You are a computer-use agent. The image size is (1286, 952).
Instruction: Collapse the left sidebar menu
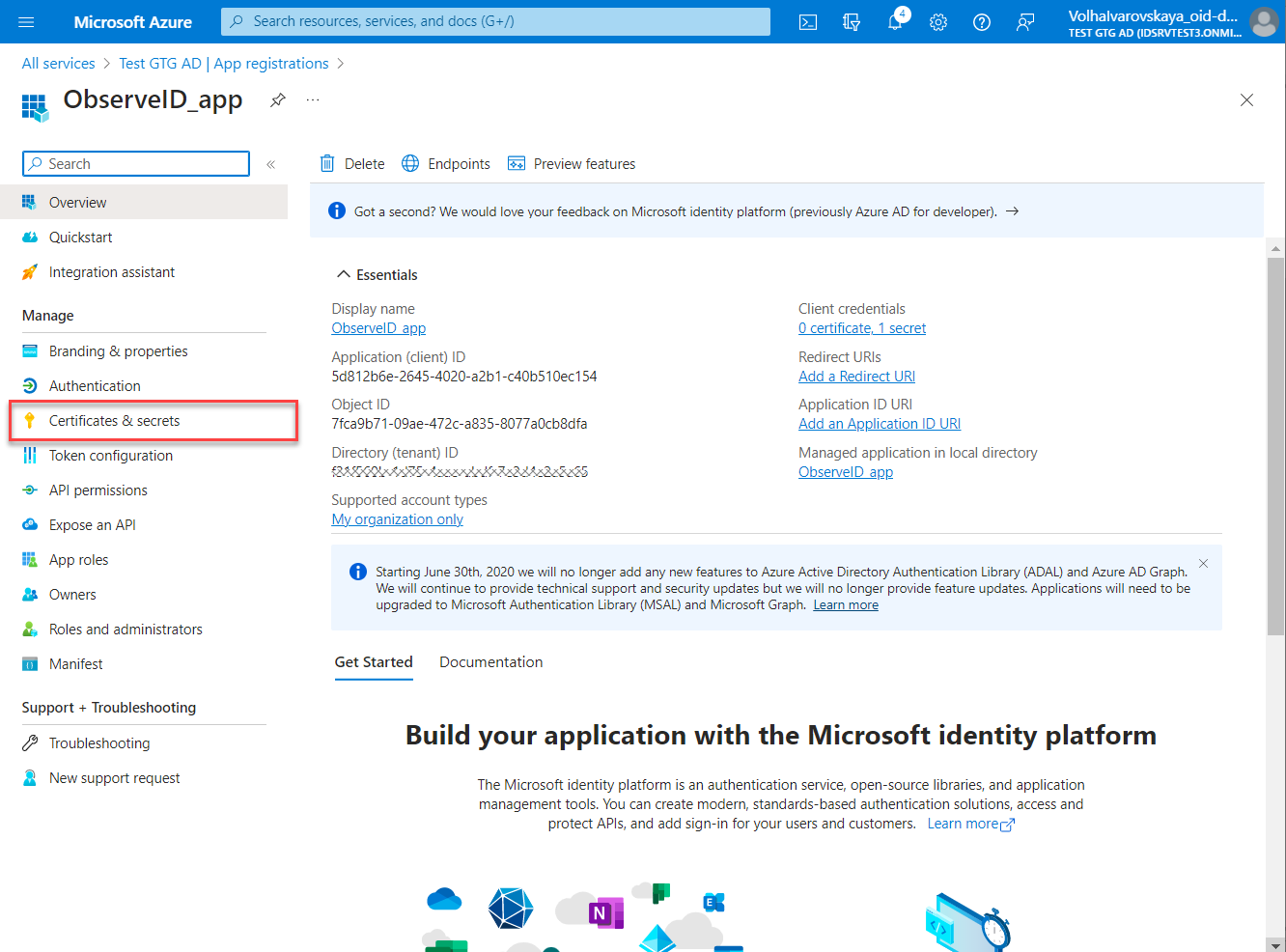[271, 164]
